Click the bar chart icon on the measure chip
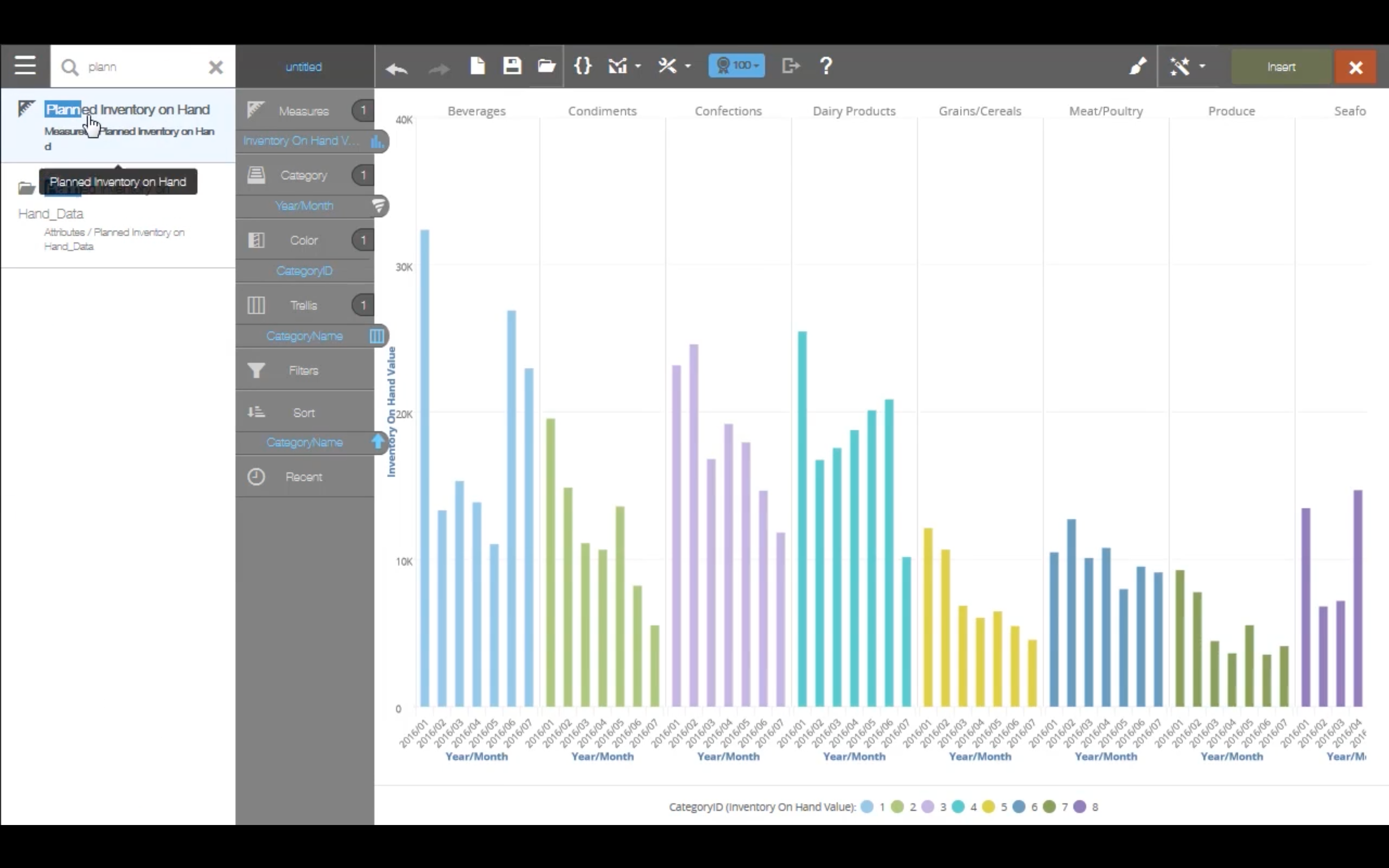The image size is (1389, 868). coord(377,141)
